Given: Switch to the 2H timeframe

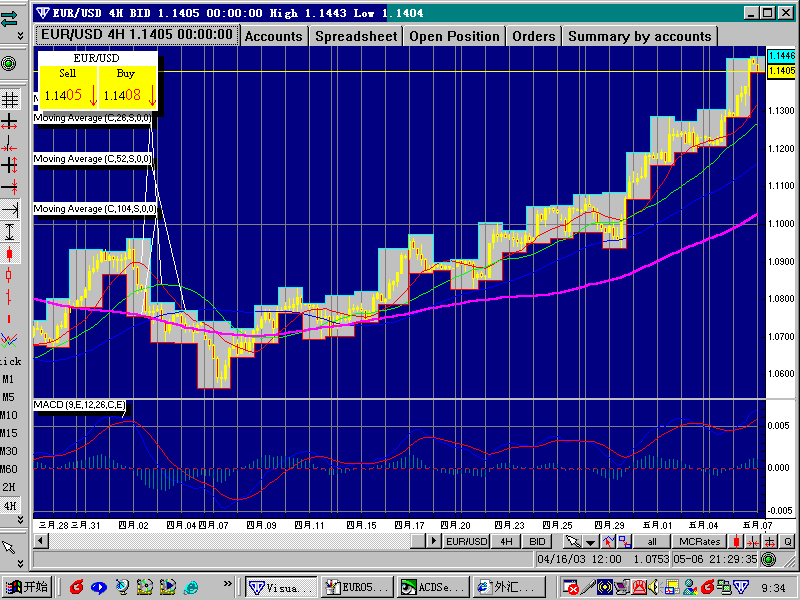Looking at the screenshot, I should point(9,487).
